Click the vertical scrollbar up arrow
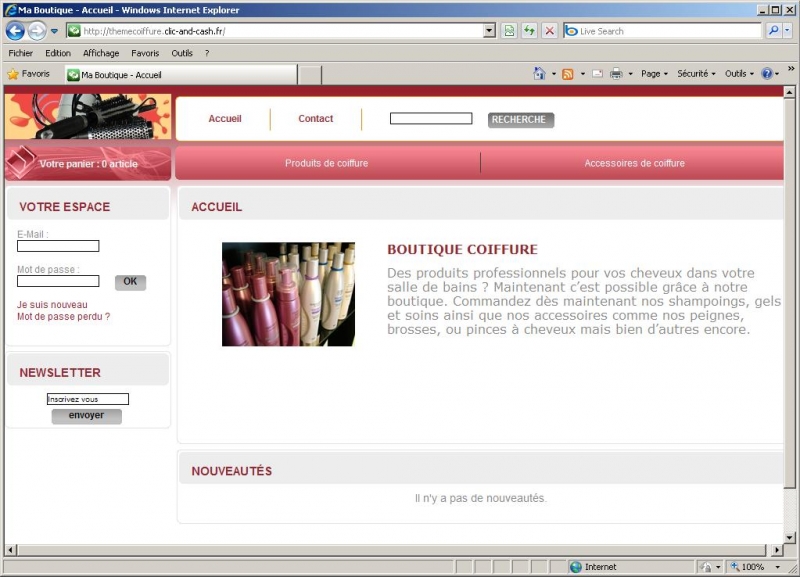 click(789, 92)
